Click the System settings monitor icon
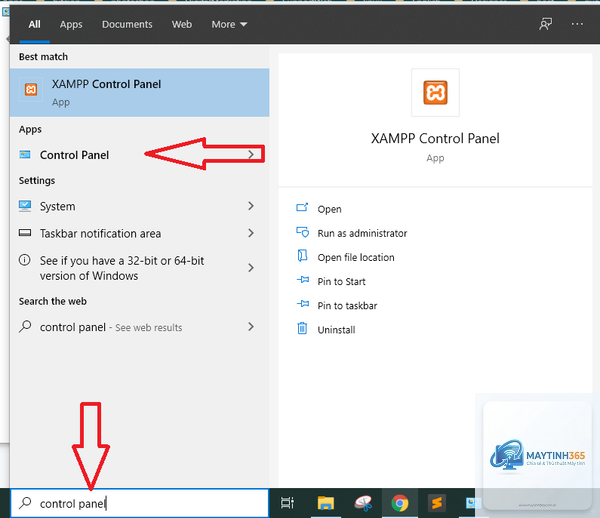The image size is (600, 518). 25,206
